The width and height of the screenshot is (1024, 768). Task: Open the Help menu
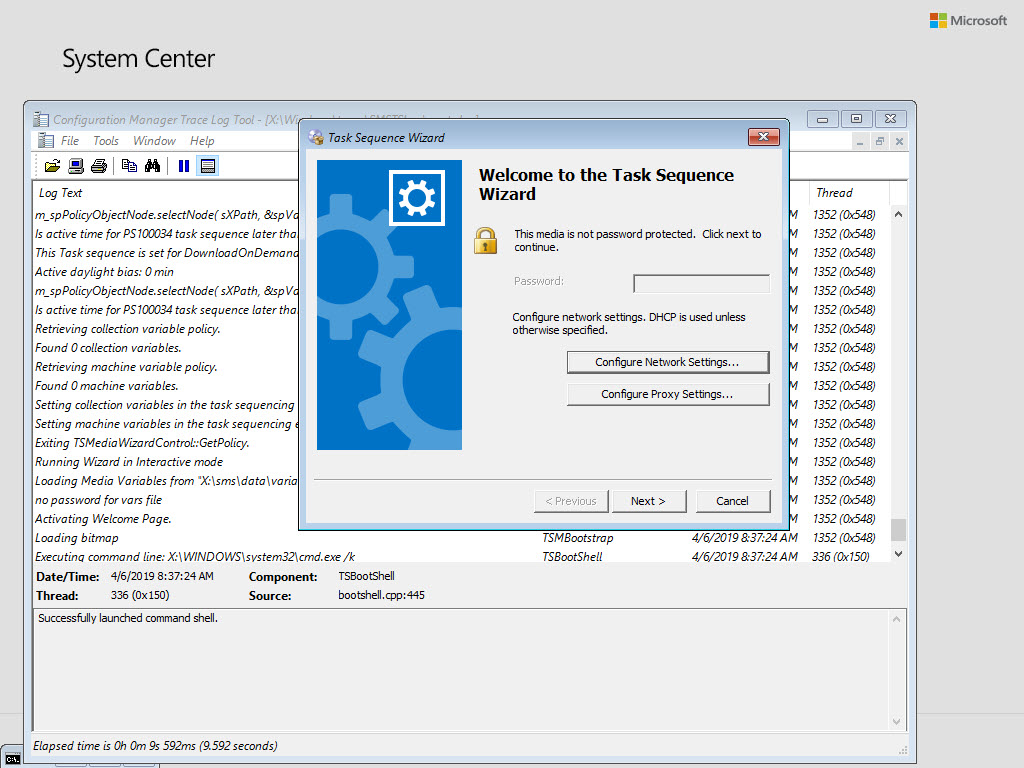pos(202,141)
